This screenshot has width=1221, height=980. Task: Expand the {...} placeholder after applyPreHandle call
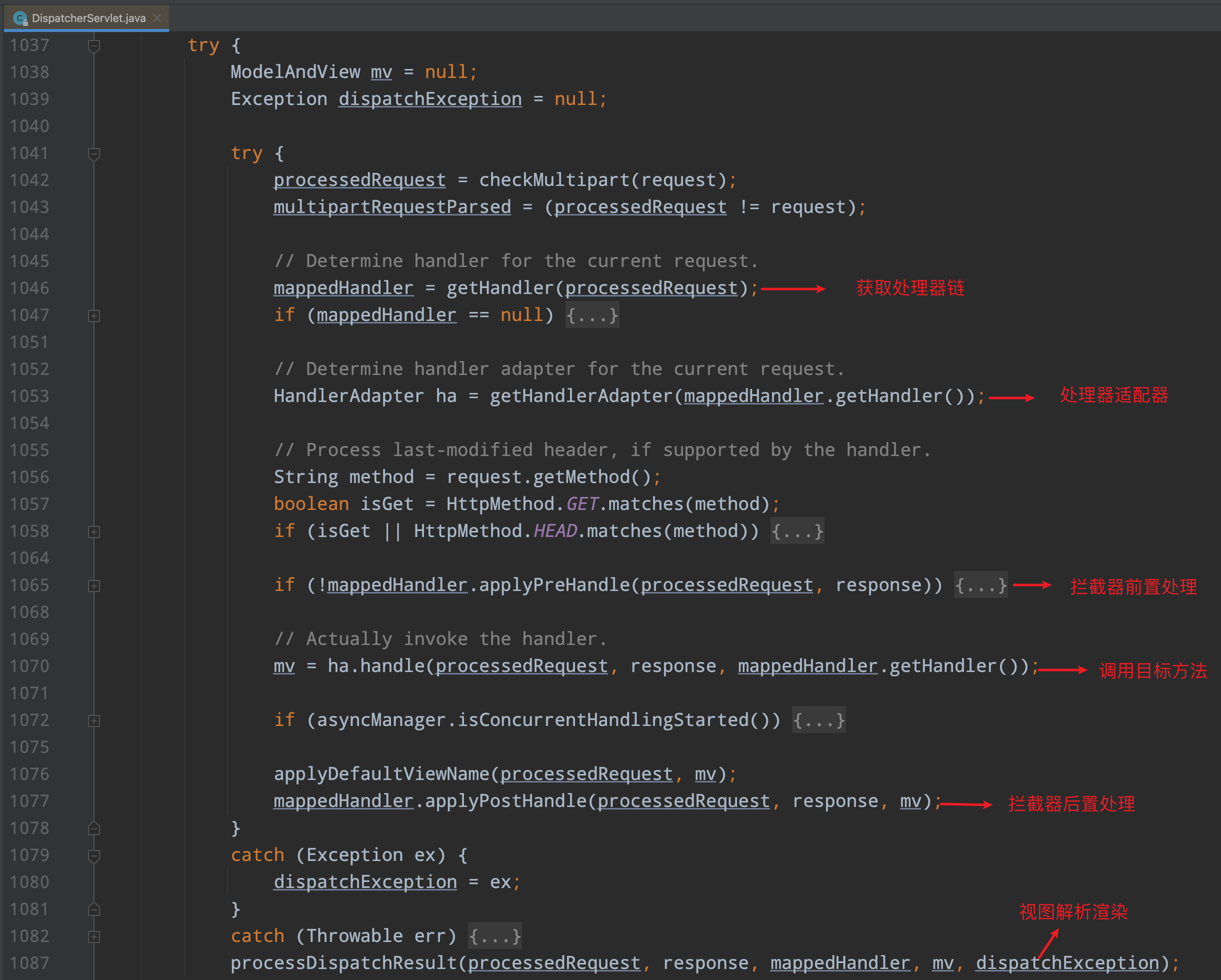(x=980, y=585)
